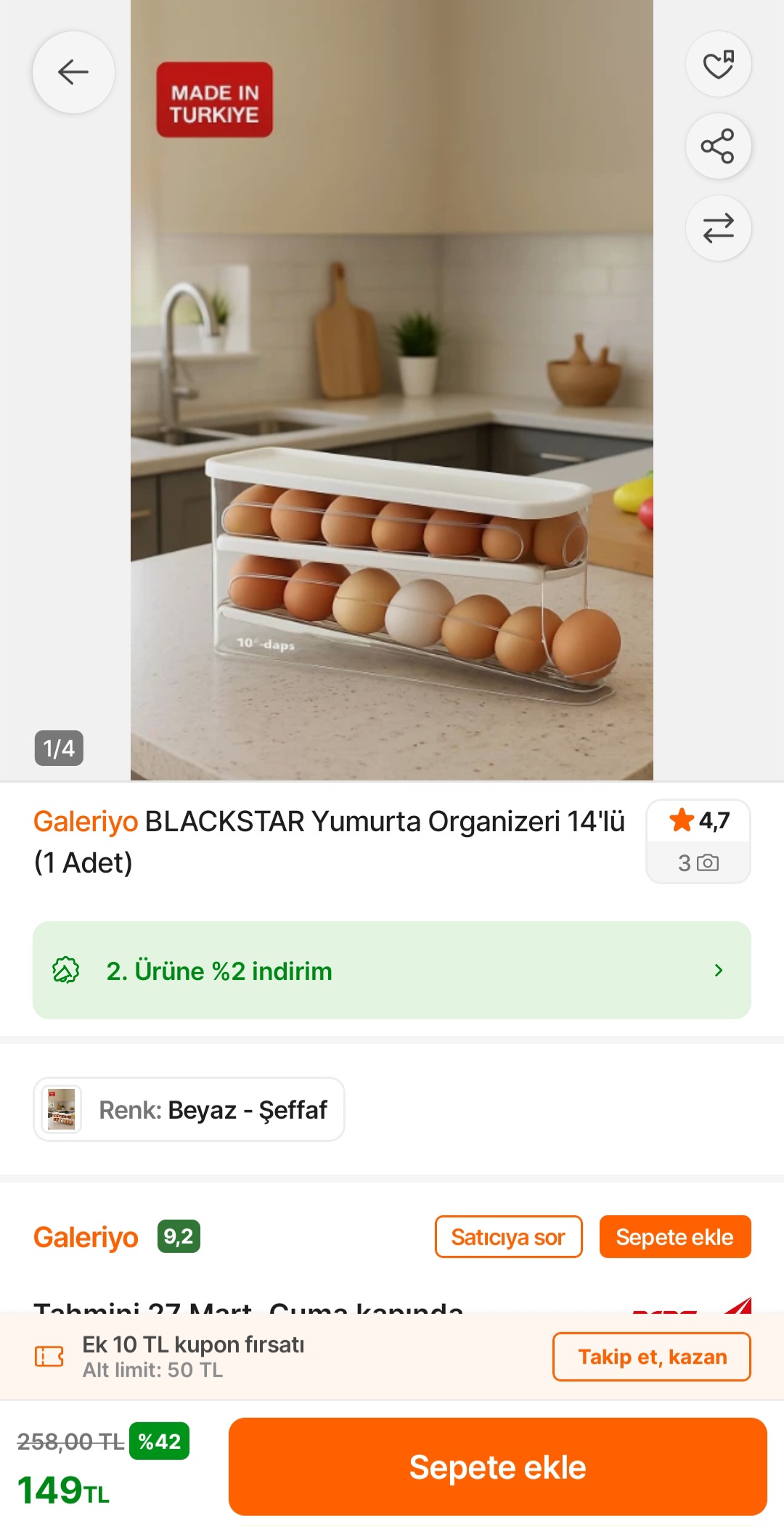
Task: Add product to favorites heart icon
Action: coord(718,65)
